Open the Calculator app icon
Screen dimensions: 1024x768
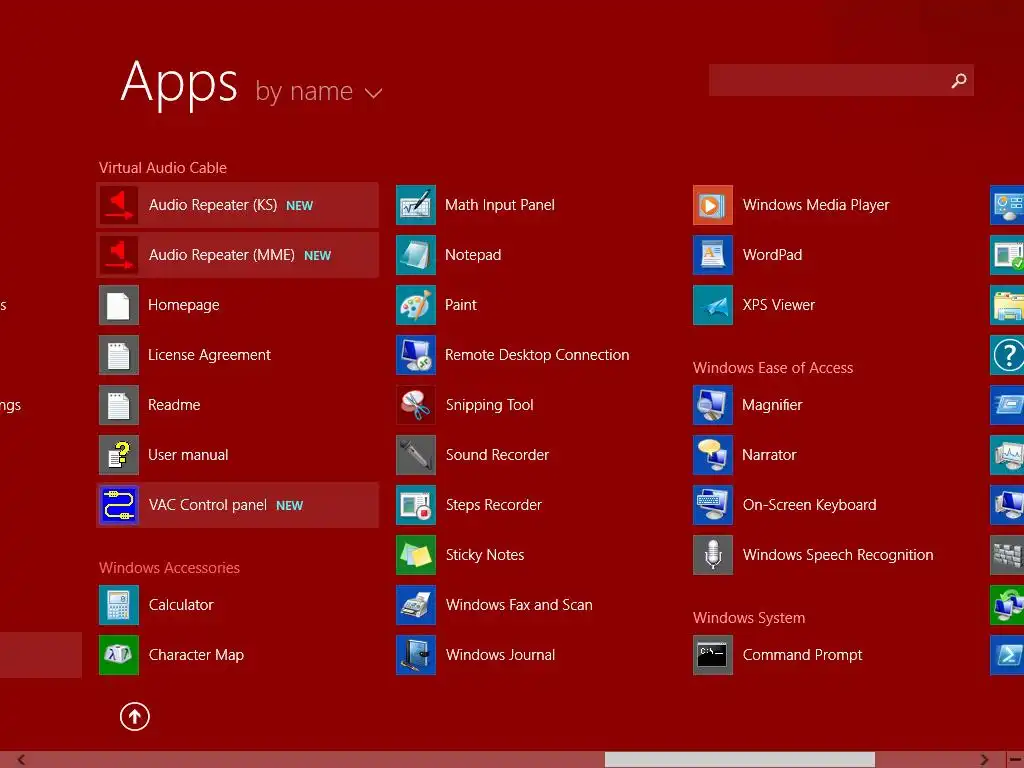[x=119, y=605]
